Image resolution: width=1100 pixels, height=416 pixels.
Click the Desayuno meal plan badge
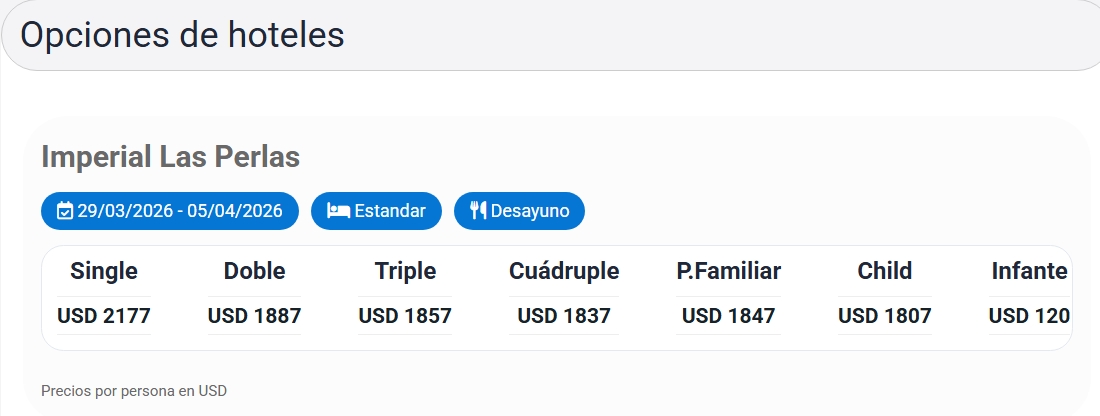[519, 211]
